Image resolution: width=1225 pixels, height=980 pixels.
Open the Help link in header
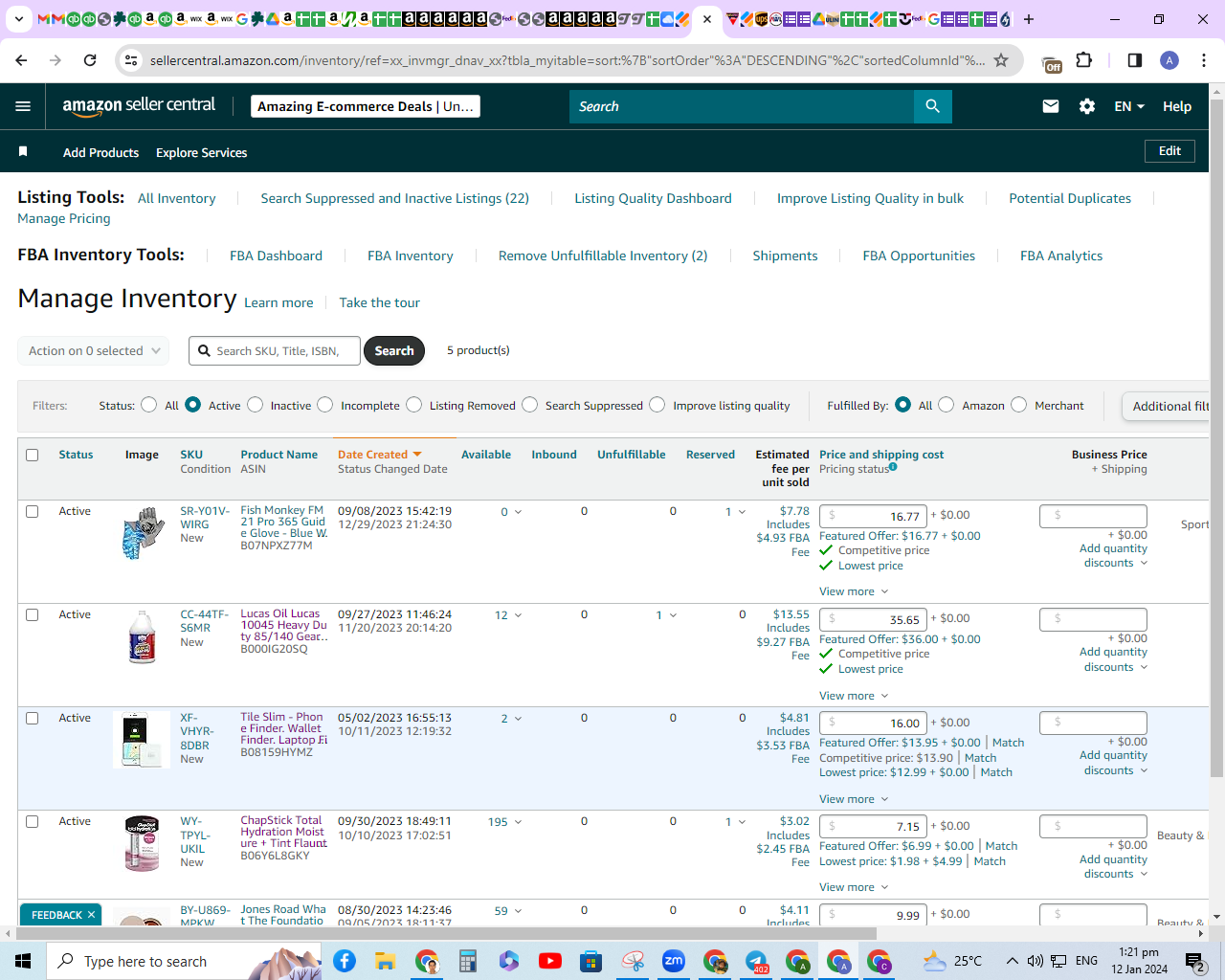point(1177,106)
